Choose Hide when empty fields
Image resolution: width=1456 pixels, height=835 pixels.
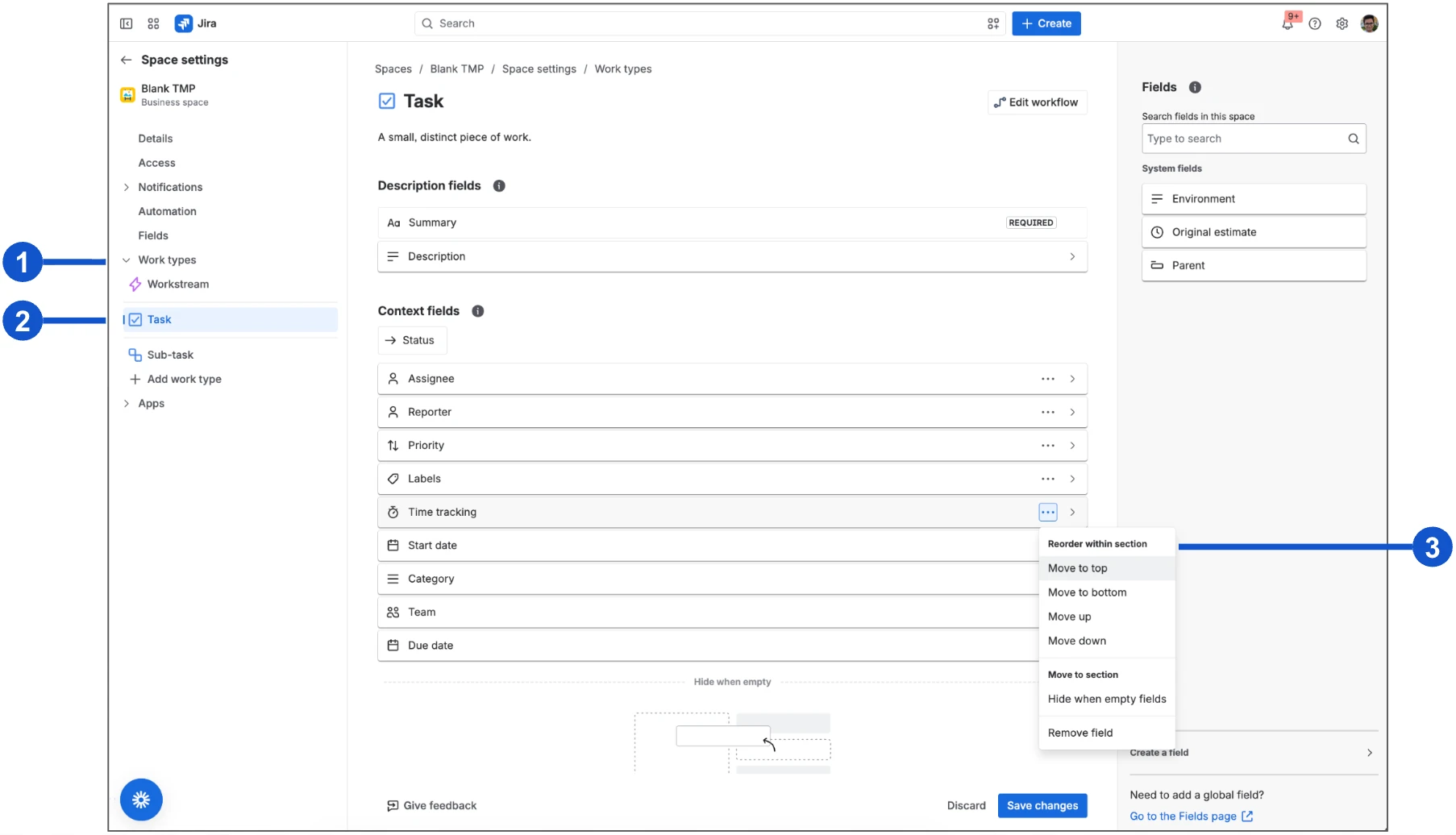point(1107,699)
